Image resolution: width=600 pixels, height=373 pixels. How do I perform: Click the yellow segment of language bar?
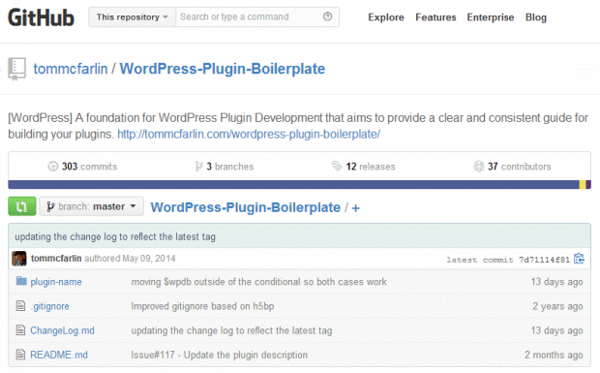click(x=582, y=185)
